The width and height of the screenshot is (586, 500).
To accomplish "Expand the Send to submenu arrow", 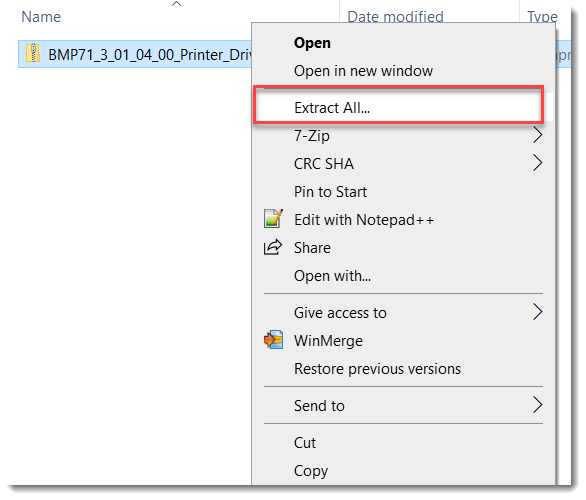I will 537,405.
